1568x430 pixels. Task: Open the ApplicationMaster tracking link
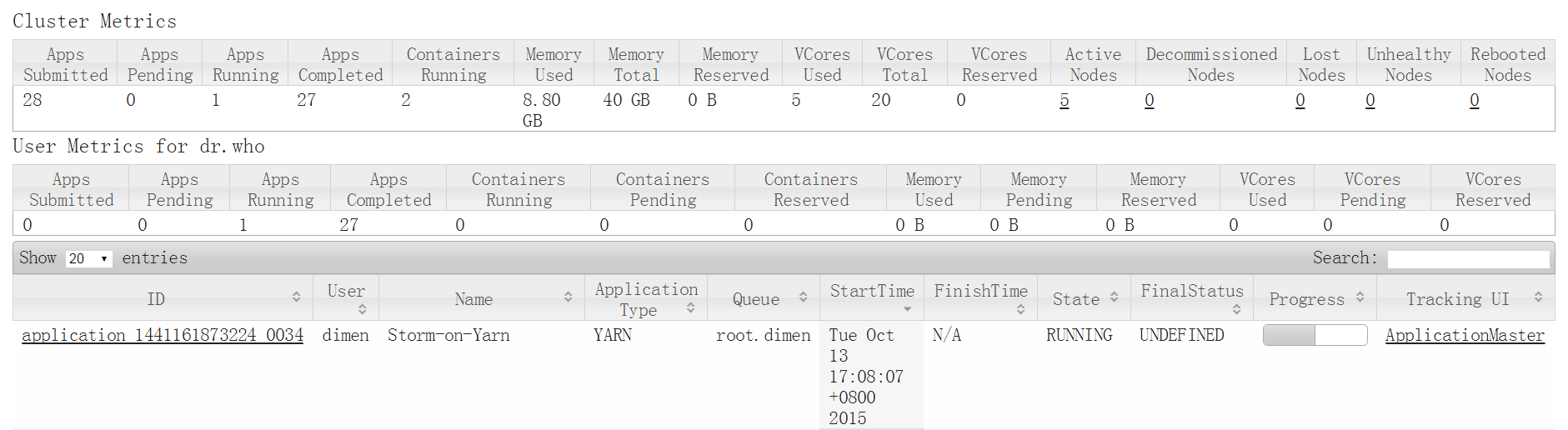click(x=1465, y=335)
